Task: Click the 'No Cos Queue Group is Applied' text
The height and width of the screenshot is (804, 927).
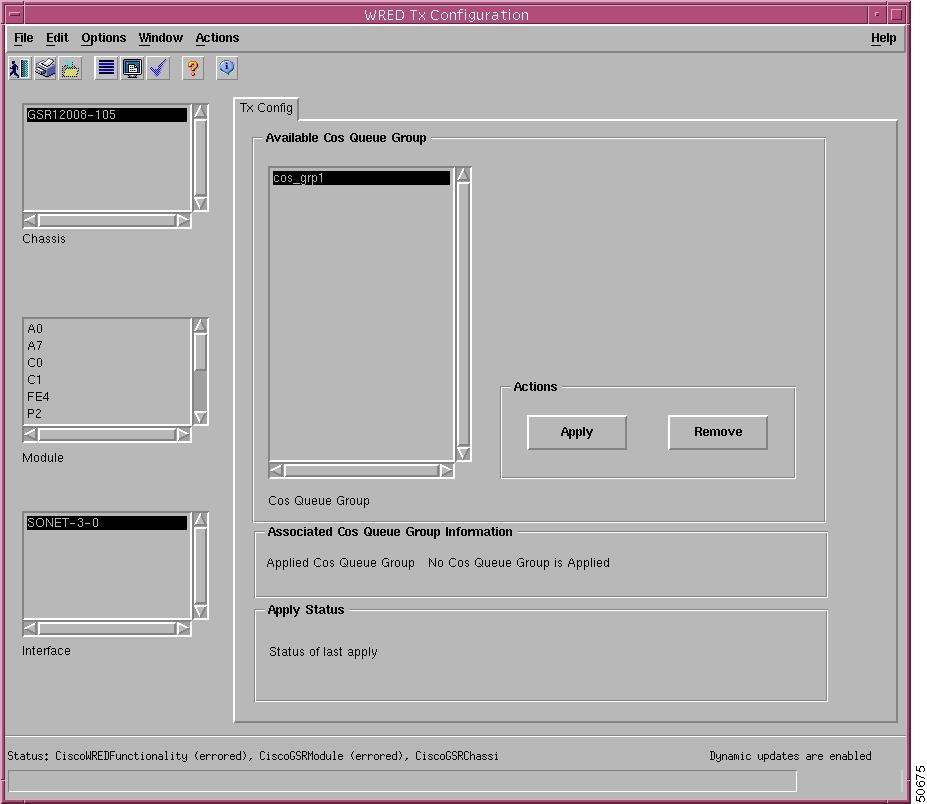Action: (518, 563)
